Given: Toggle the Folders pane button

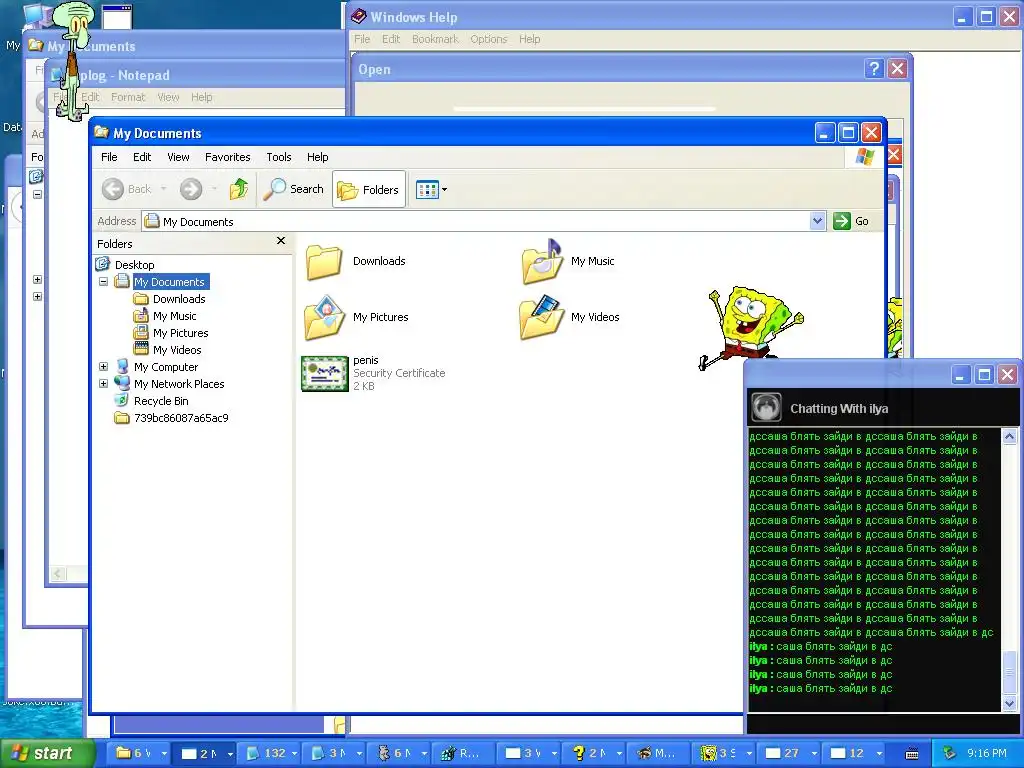Looking at the screenshot, I should (368, 189).
